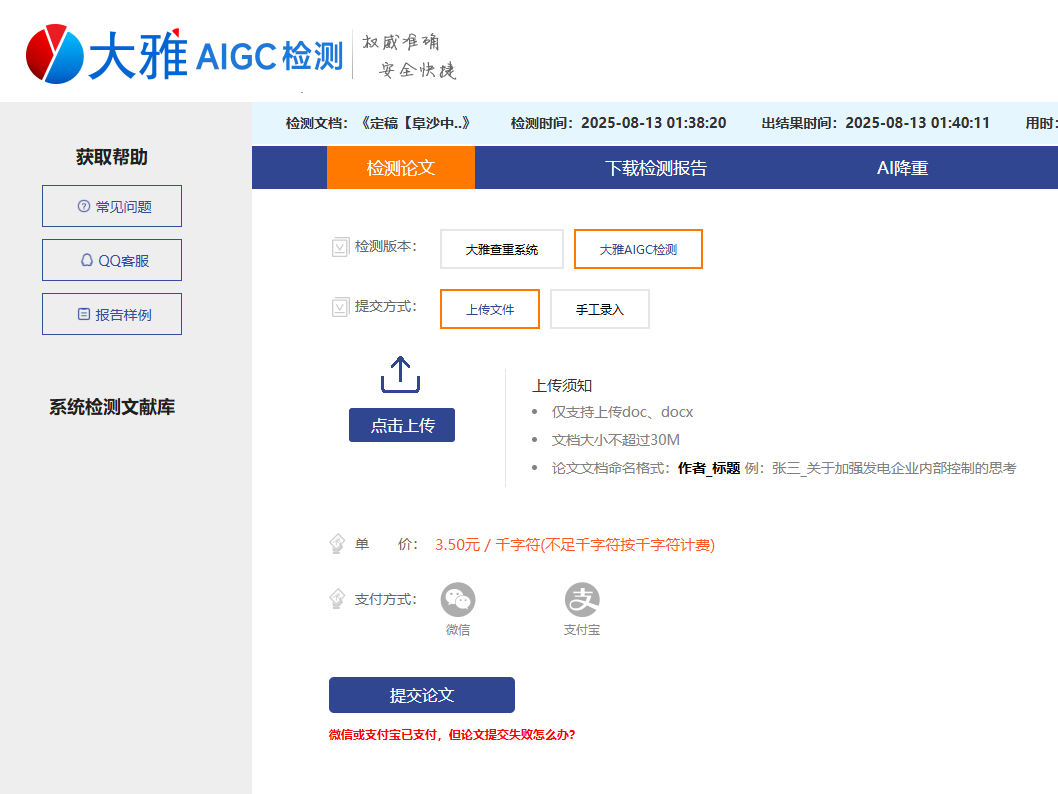Image resolution: width=1058 pixels, height=794 pixels.
Task: Open the 报告样例 sample report button
Action: [112, 314]
